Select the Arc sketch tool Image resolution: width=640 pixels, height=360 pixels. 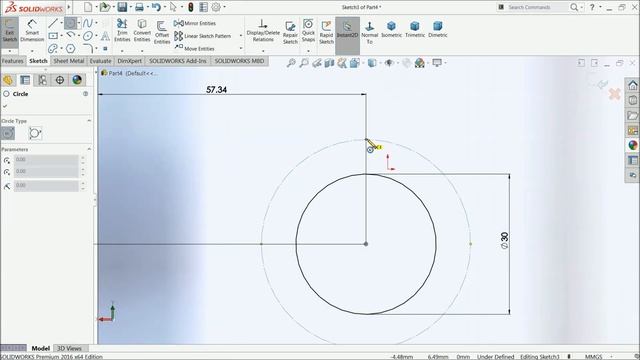click(71, 36)
